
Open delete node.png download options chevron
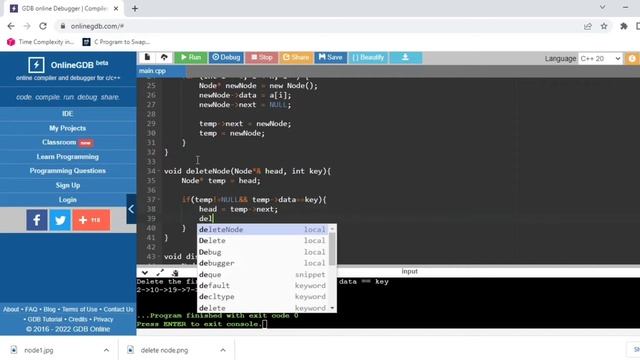click(x=223, y=350)
